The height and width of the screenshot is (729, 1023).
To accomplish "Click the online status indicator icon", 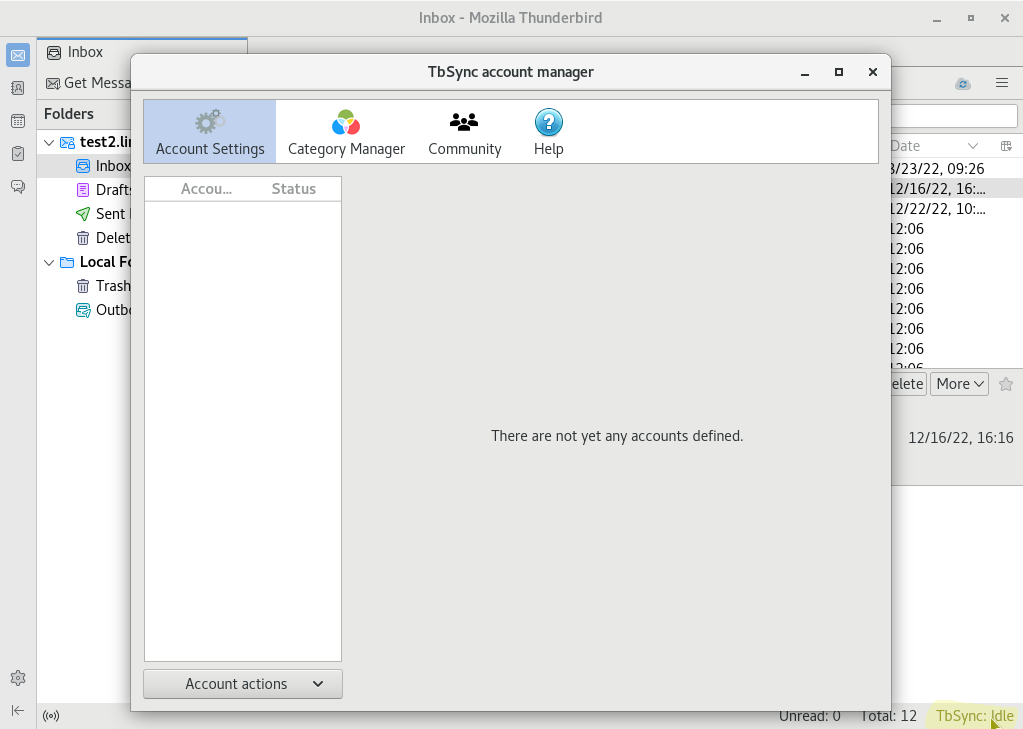I will click(x=51, y=716).
